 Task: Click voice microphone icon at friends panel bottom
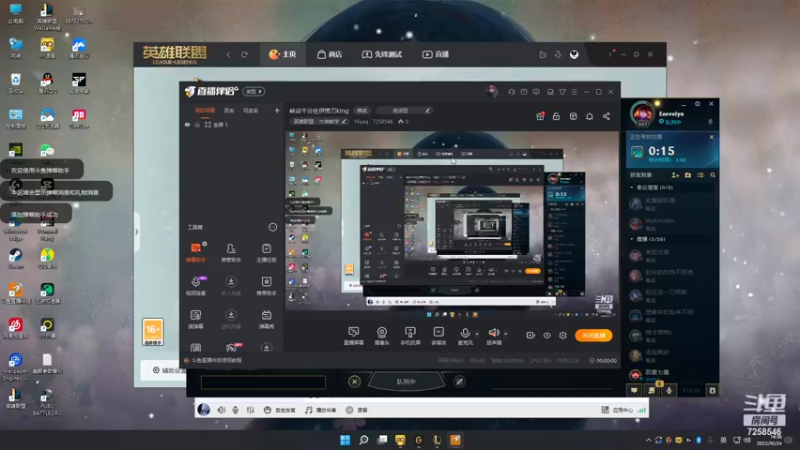pyautogui.click(x=669, y=390)
